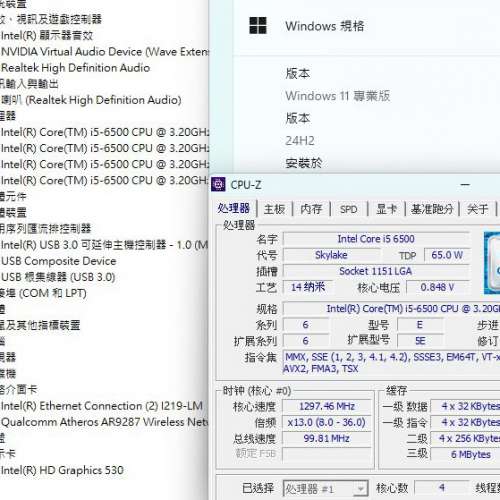Image resolution: width=500 pixels, height=500 pixels.
Task: Click the 14 纳米 process value
Action: pos(307,287)
